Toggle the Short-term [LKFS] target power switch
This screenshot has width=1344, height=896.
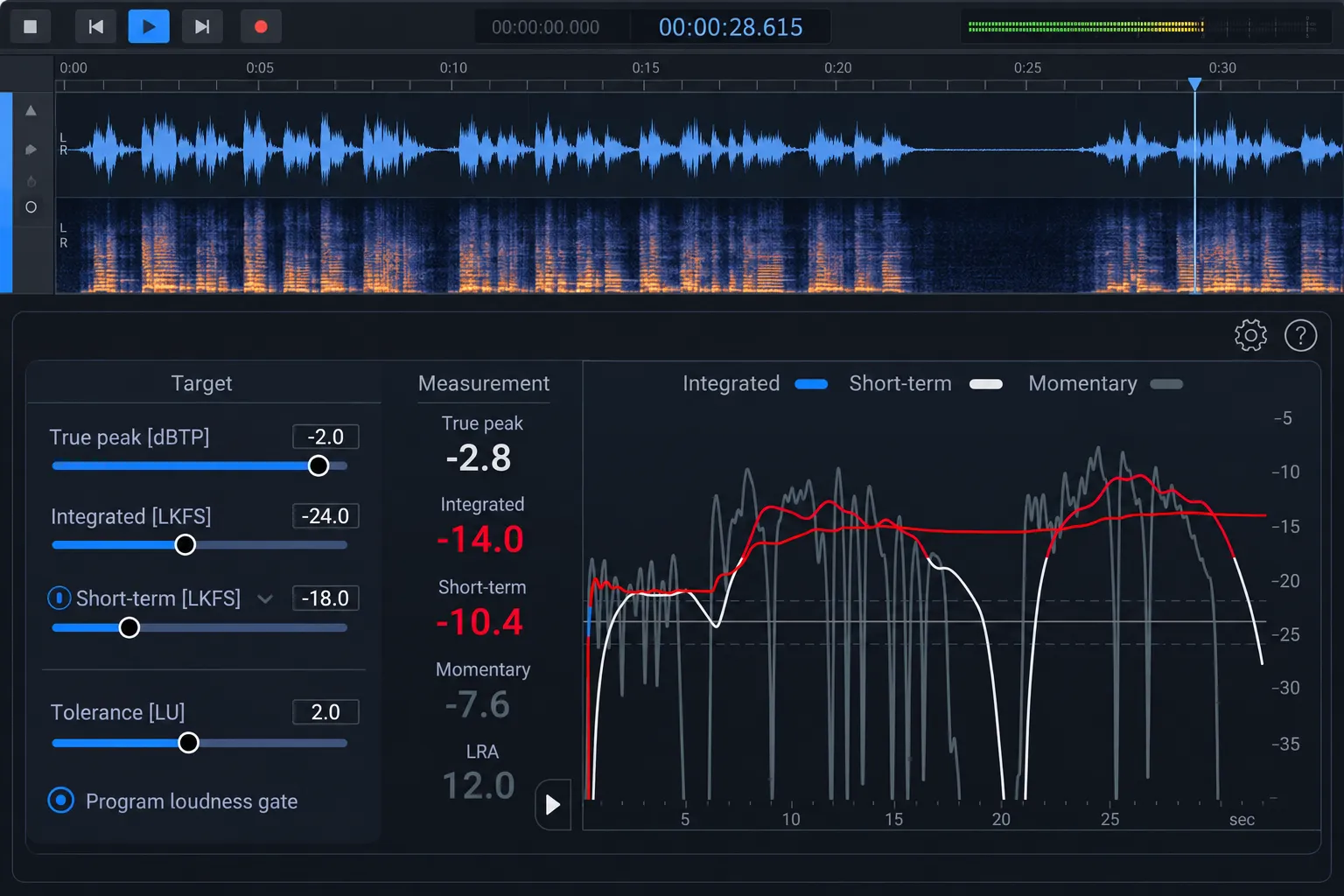coord(59,598)
